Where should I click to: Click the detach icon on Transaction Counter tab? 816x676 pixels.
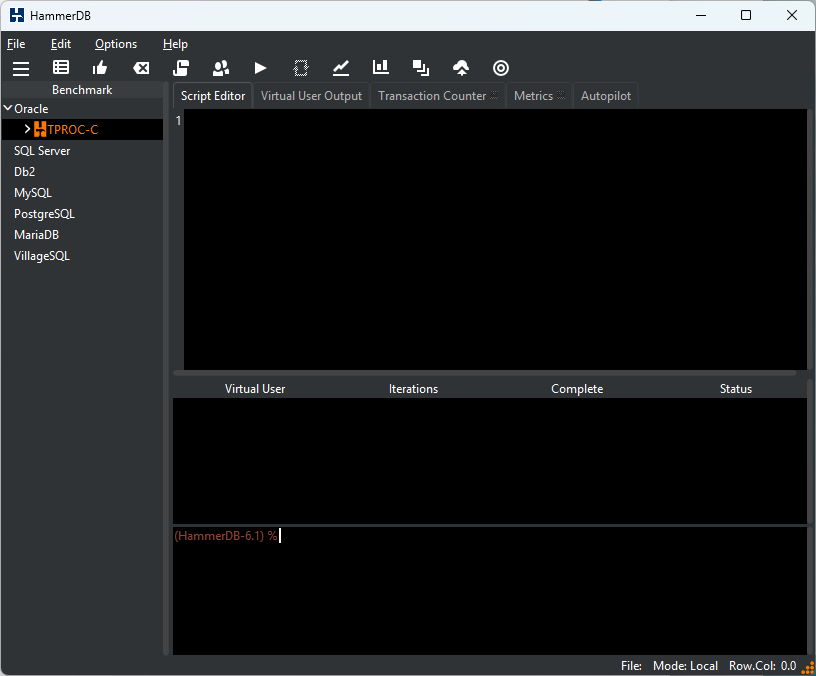(x=494, y=95)
